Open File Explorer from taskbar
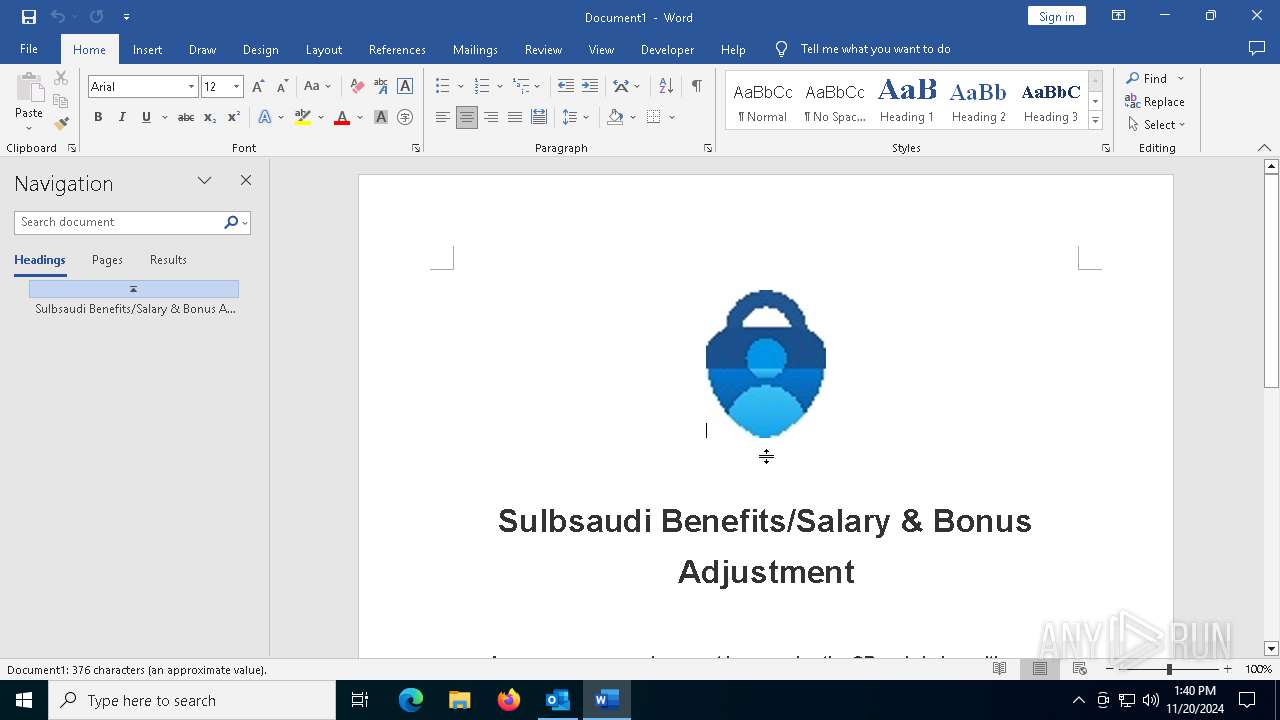 click(x=460, y=700)
